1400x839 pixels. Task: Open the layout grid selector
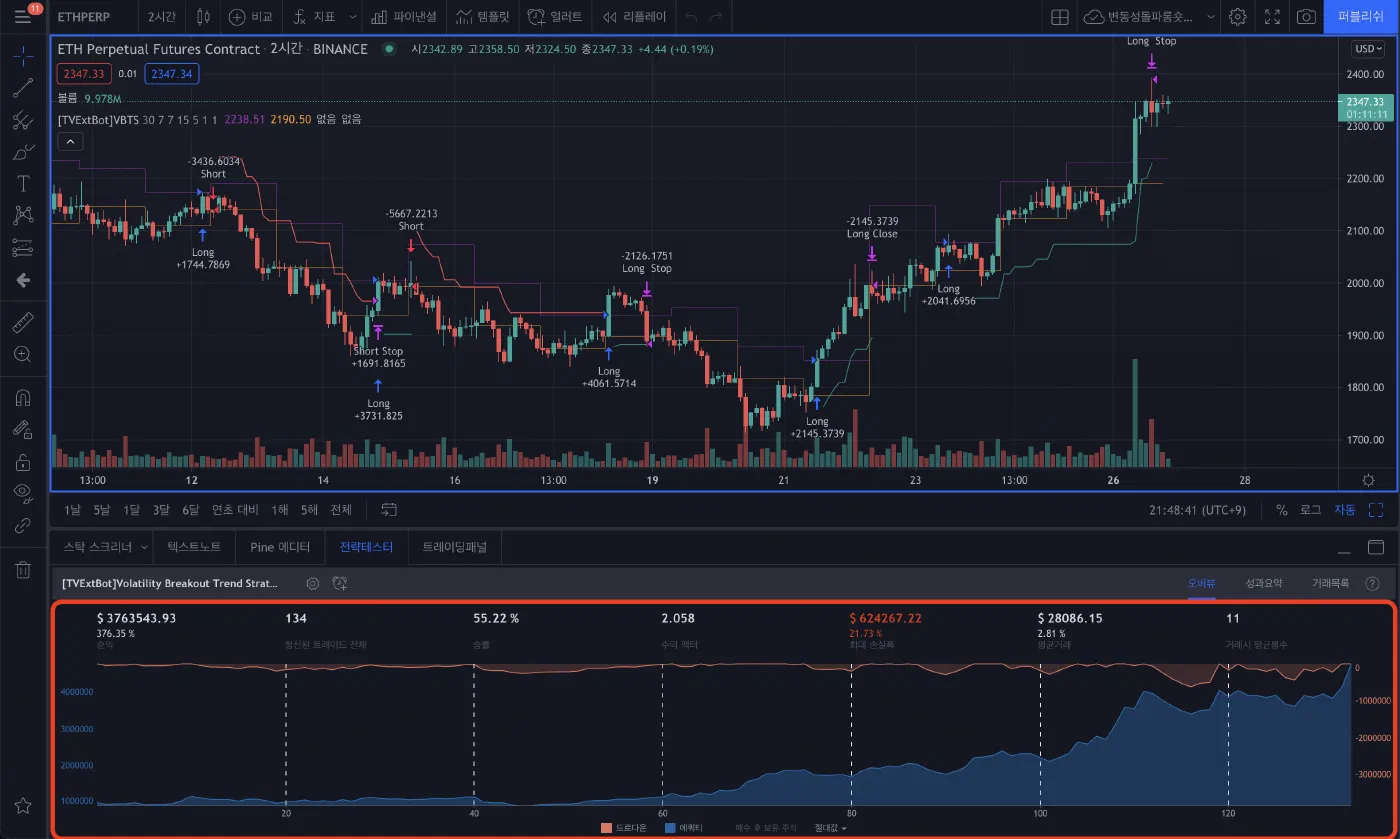point(1060,17)
